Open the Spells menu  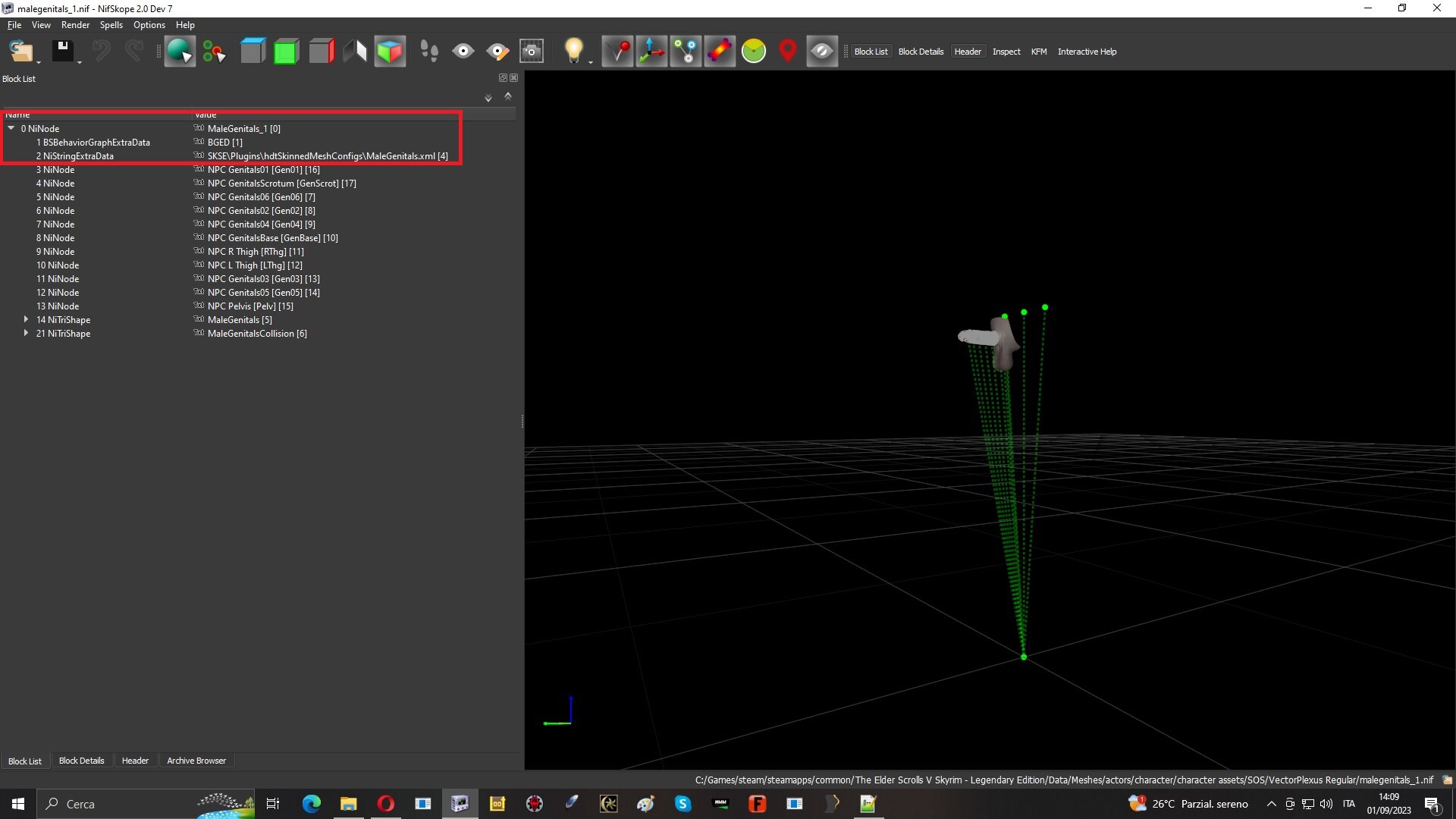111,25
